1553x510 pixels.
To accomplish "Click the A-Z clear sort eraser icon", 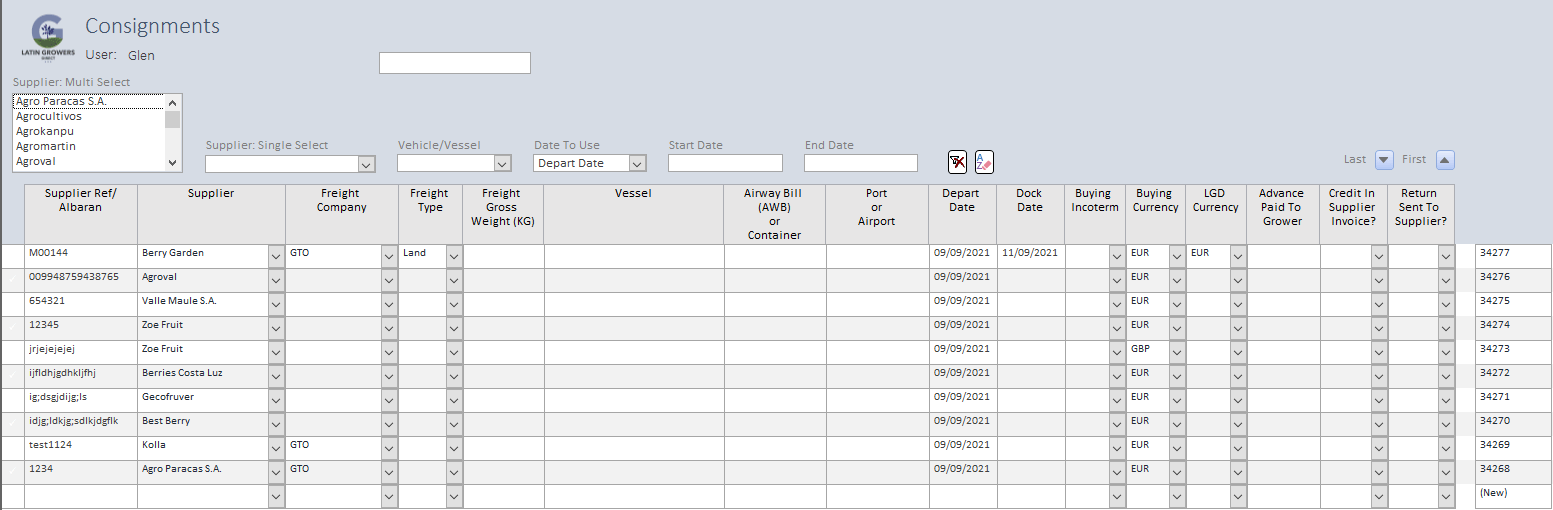I will 984,162.
